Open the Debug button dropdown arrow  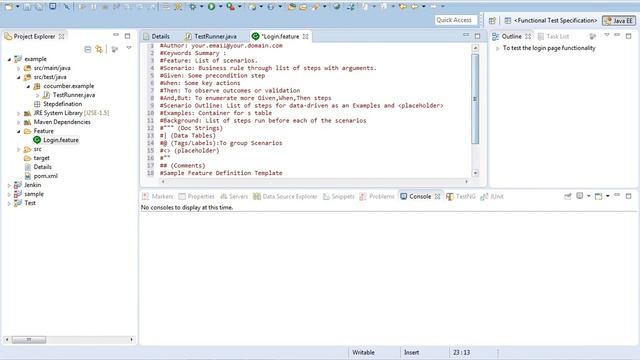point(201,7)
